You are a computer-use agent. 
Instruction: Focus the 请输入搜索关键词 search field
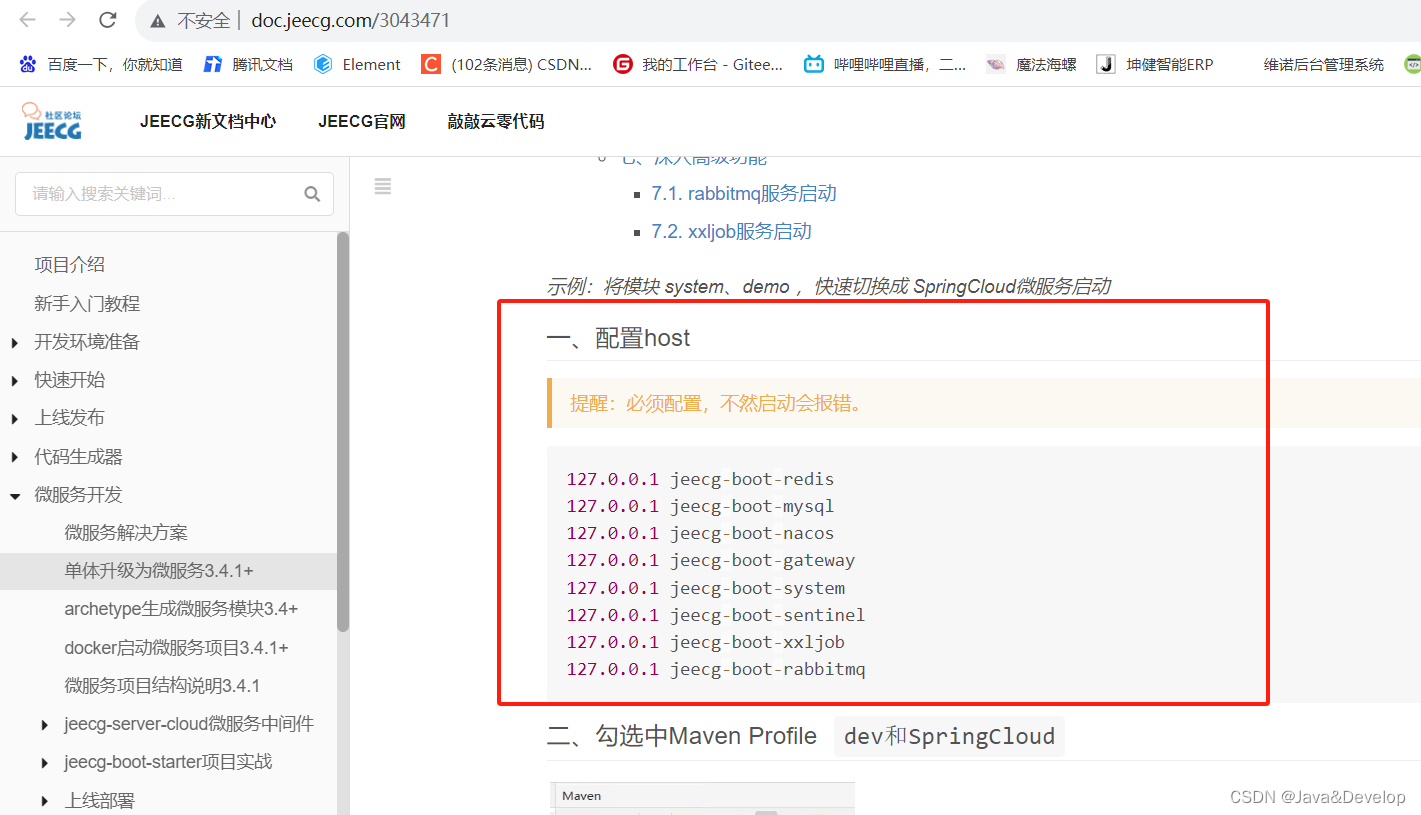pos(174,194)
